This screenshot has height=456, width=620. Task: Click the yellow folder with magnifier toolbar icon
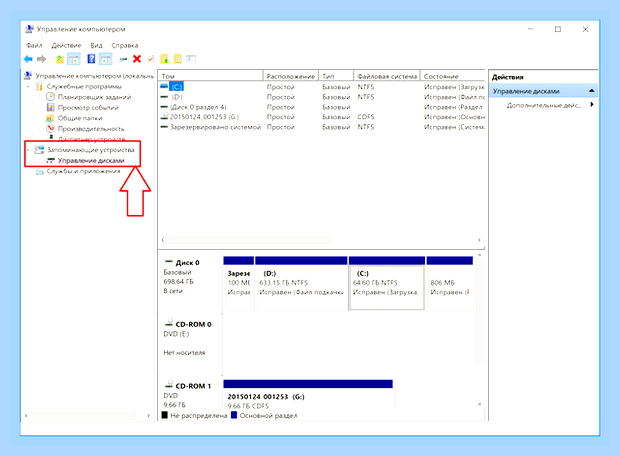coord(178,59)
